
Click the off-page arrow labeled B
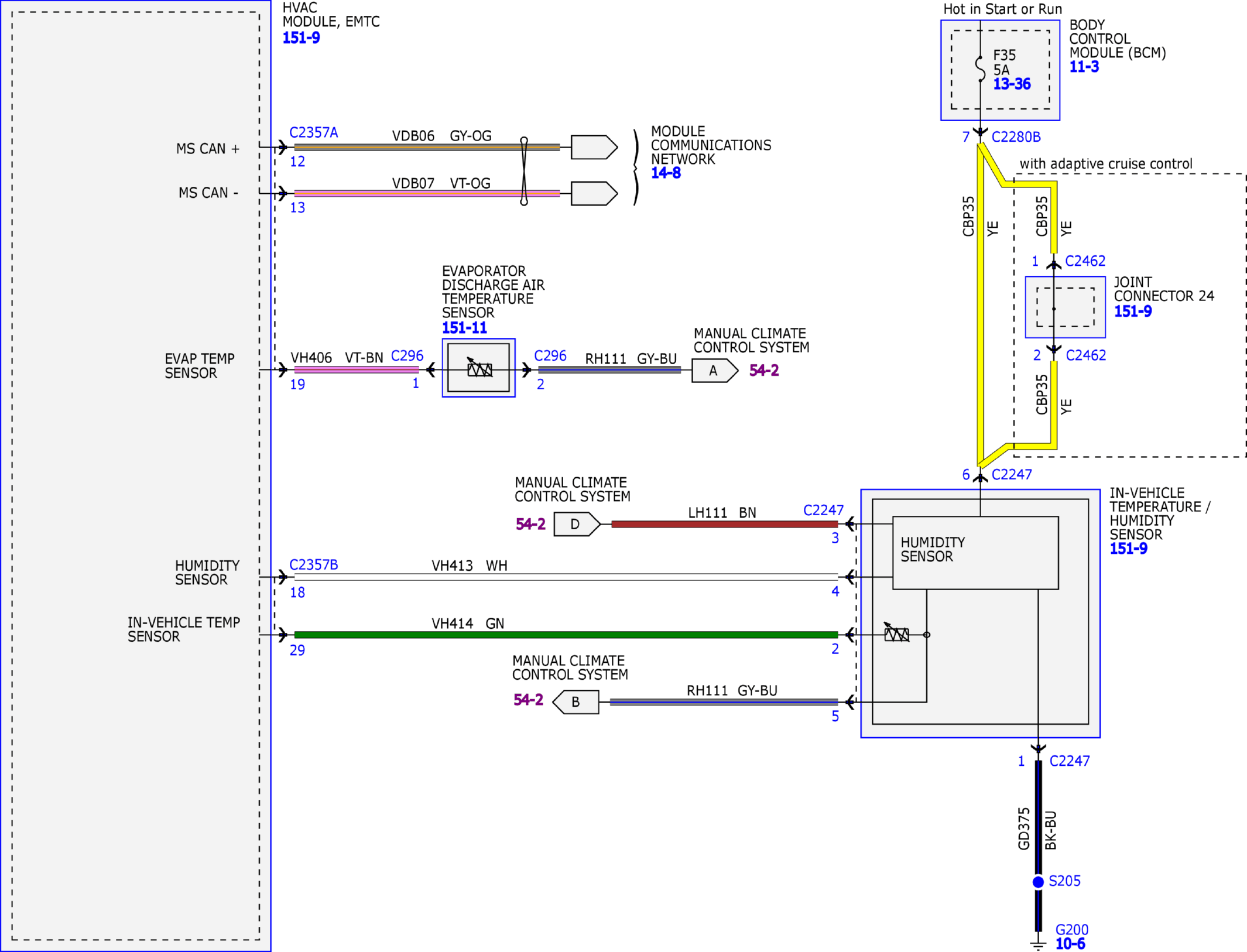pos(575,702)
